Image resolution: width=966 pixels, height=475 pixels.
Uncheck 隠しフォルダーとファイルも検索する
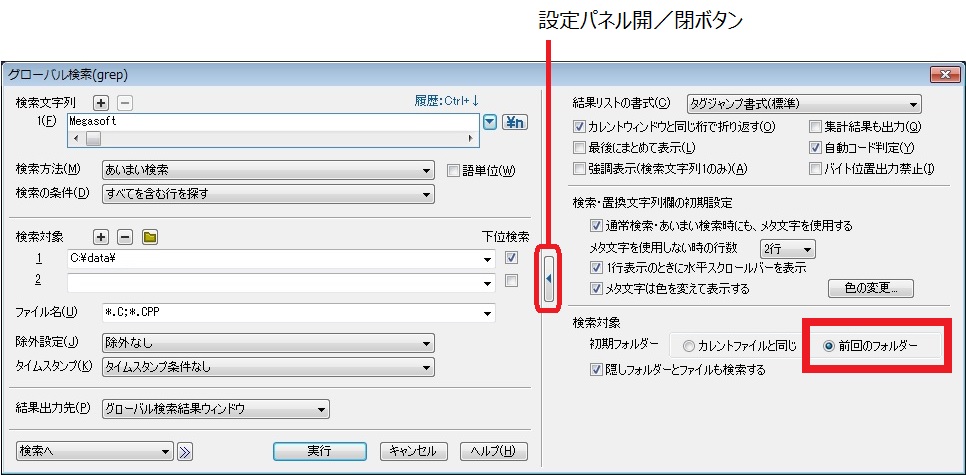coord(597,369)
